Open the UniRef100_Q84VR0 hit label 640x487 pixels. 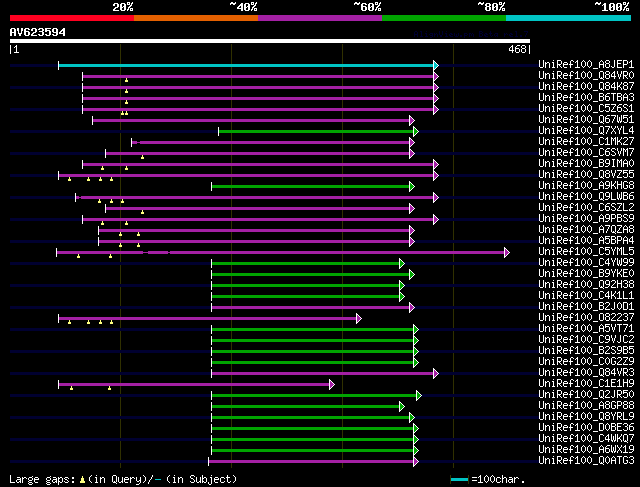pos(586,76)
